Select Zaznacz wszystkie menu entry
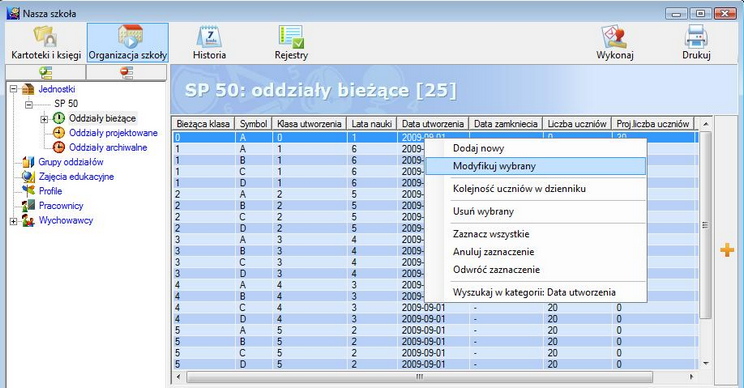The image size is (744, 388). tap(536, 234)
